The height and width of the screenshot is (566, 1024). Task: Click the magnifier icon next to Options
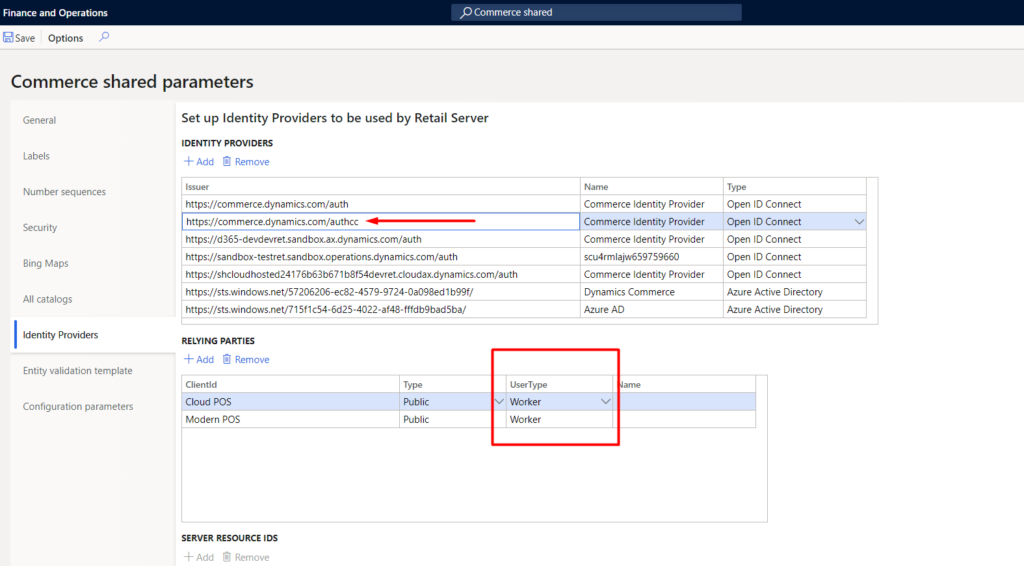[104, 37]
